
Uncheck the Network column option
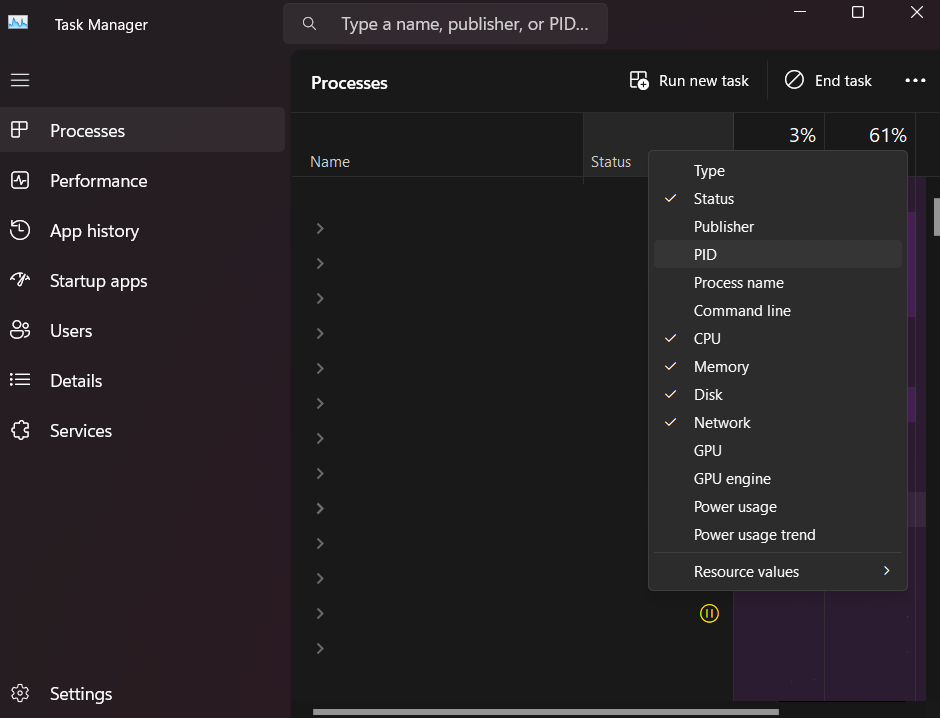tap(778, 423)
